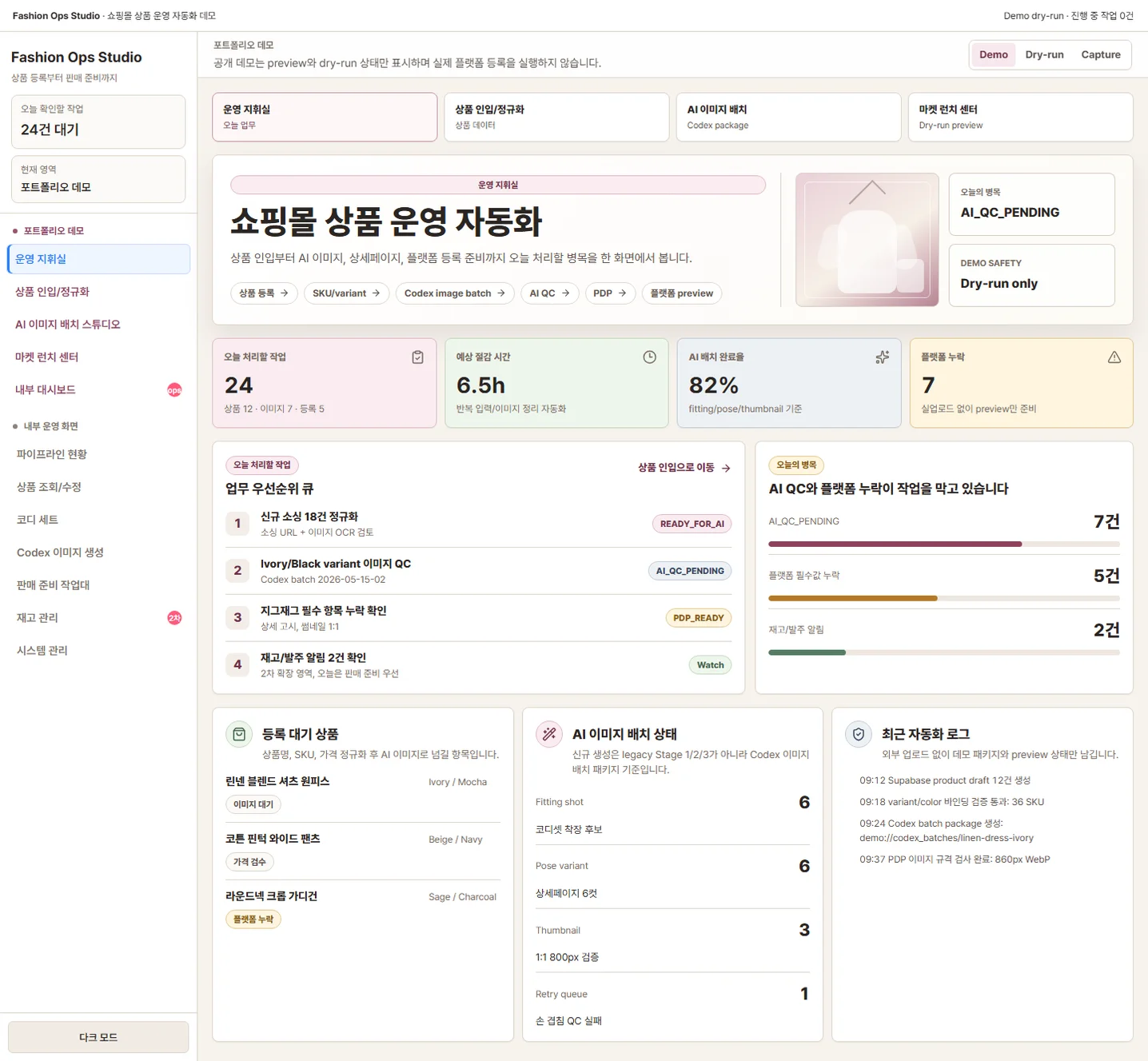Open AI 이미지 배치 스튜디오 in sidebar

point(98,325)
